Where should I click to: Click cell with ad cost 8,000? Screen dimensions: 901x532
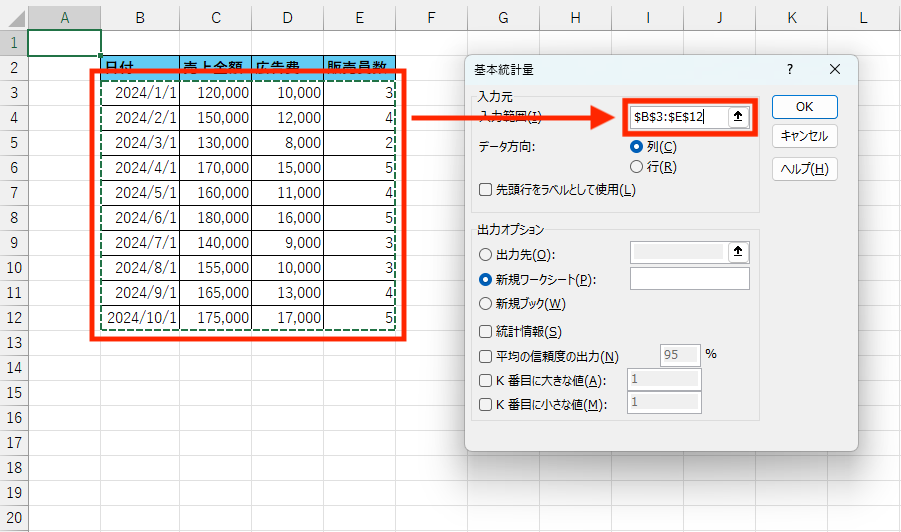pyautogui.click(x=287, y=142)
